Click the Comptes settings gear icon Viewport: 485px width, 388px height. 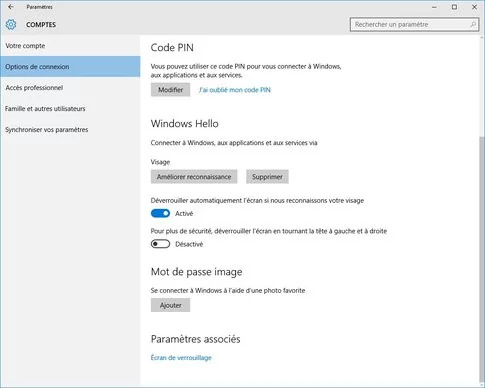[11, 24]
